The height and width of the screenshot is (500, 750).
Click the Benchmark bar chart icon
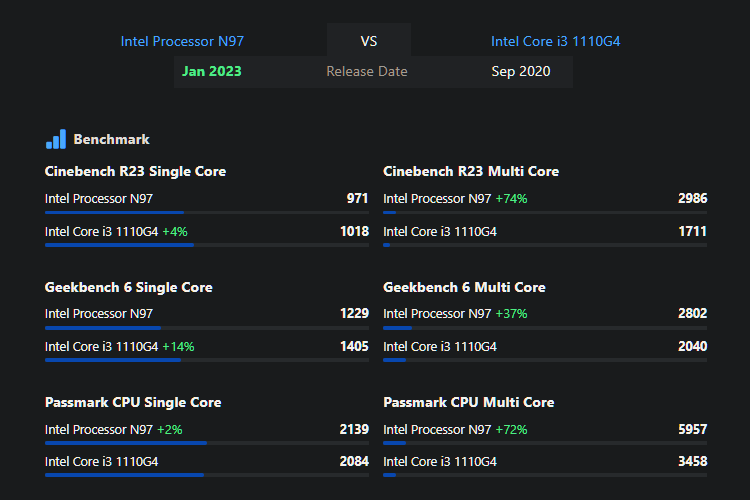(x=56, y=139)
